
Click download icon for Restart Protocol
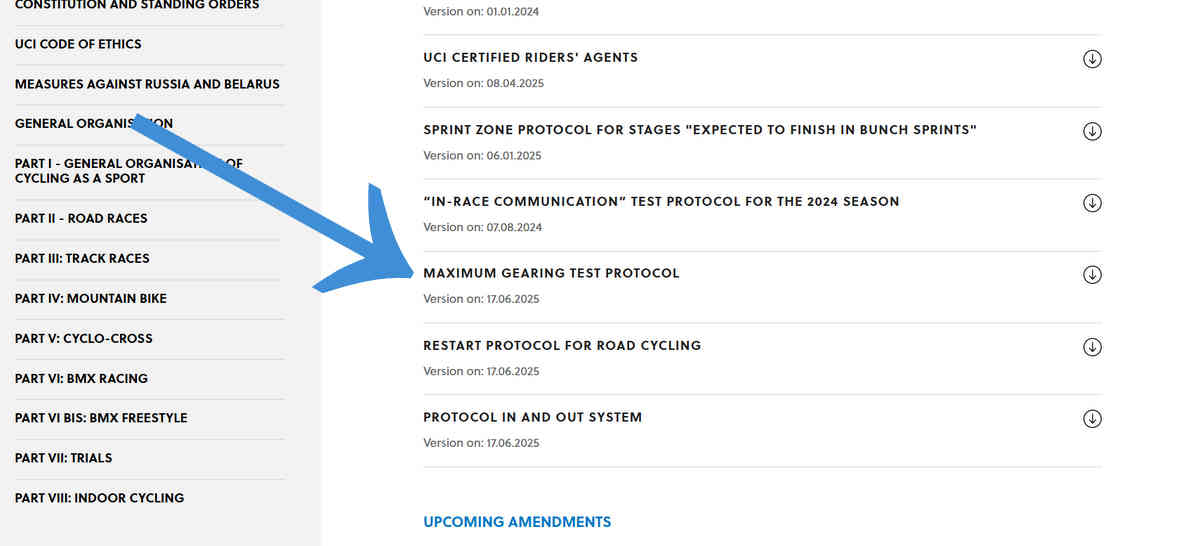click(x=1092, y=347)
